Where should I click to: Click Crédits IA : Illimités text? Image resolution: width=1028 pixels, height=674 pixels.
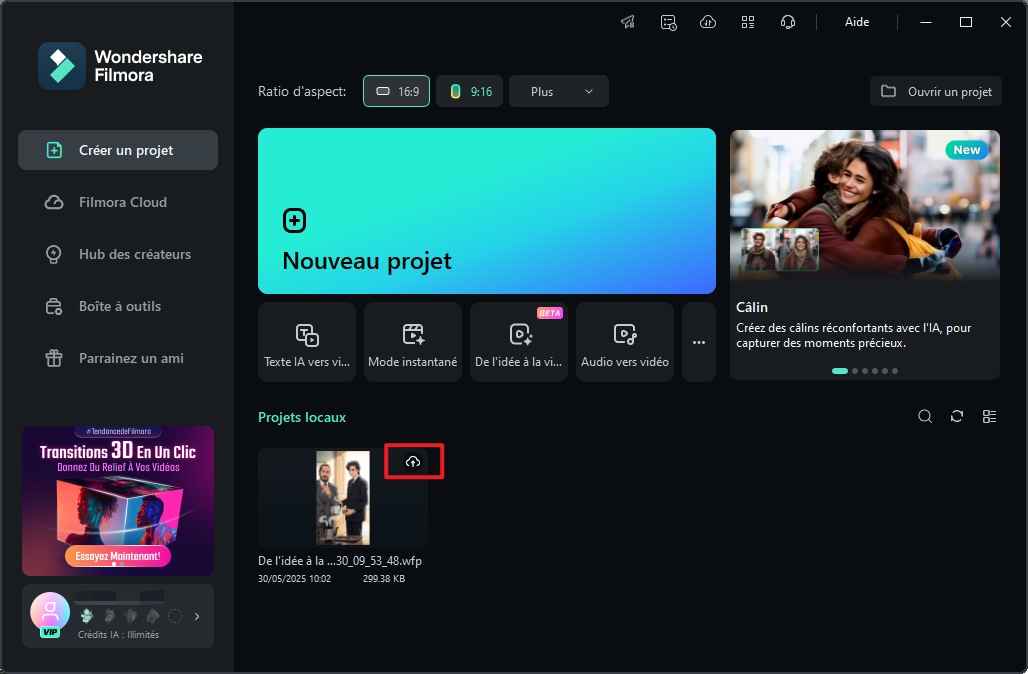tap(119, 635)
